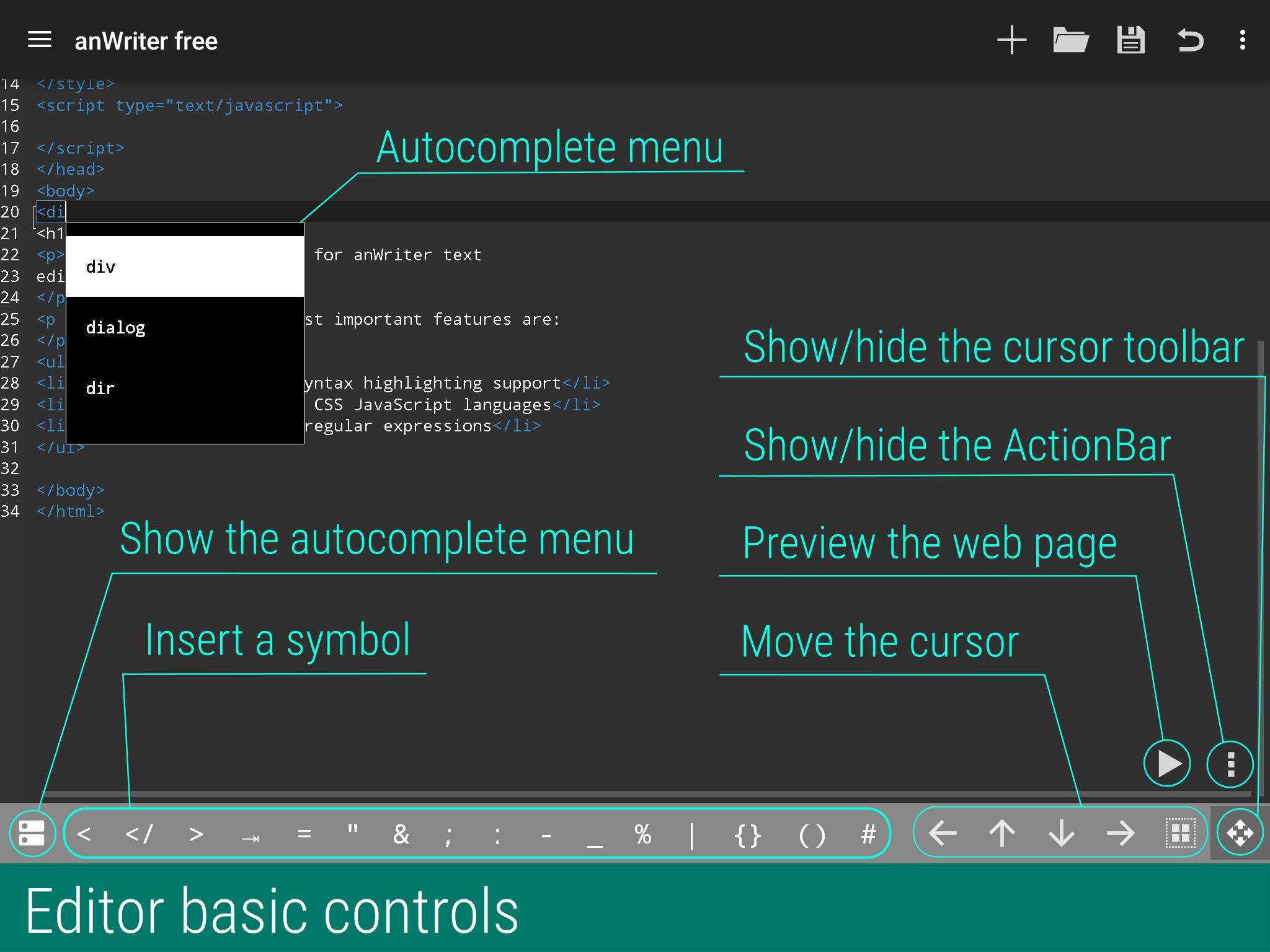Click the editor vertical scrollbar

1260,567
